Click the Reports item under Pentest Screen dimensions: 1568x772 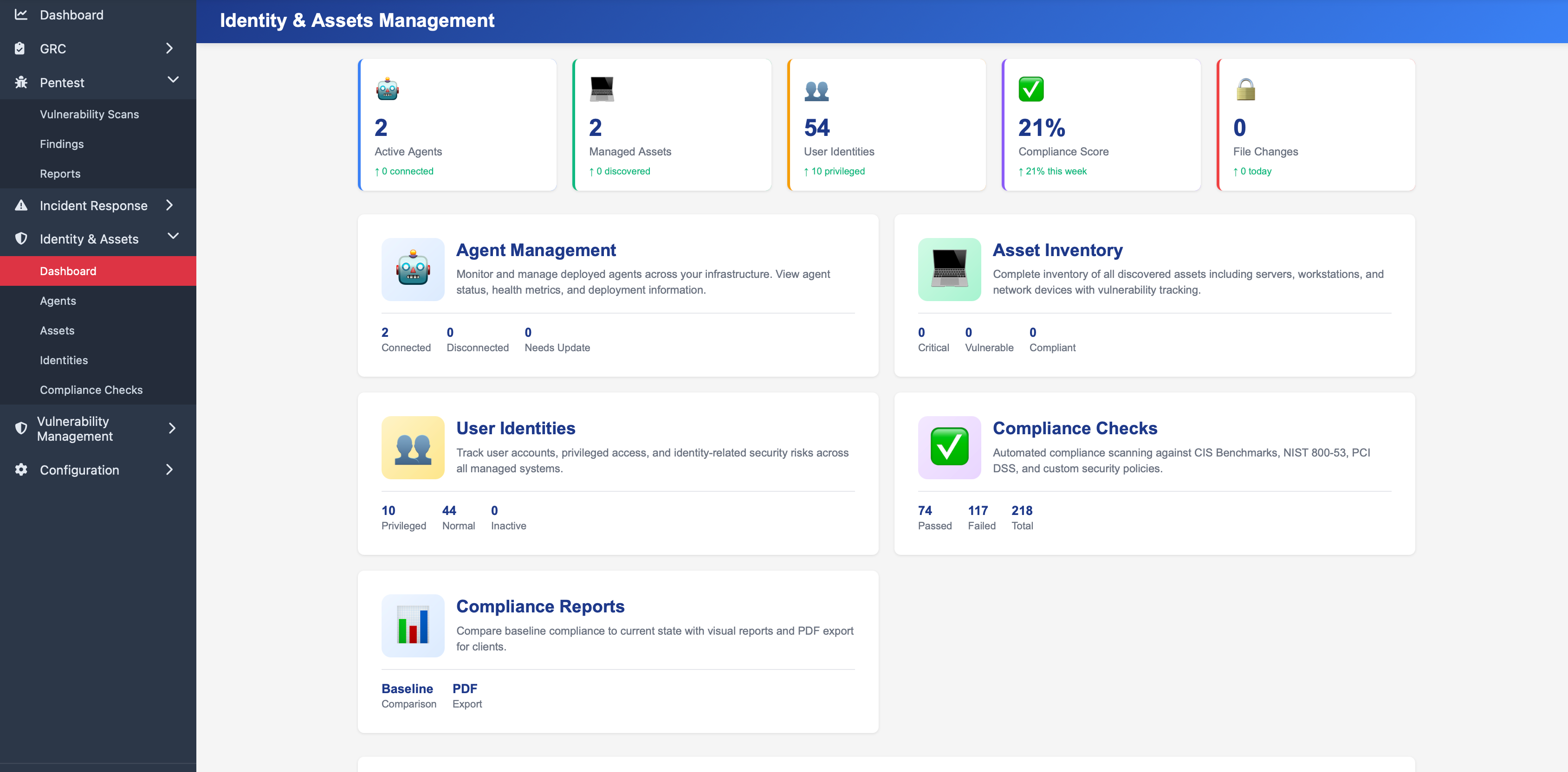click(x=60, y=174)
